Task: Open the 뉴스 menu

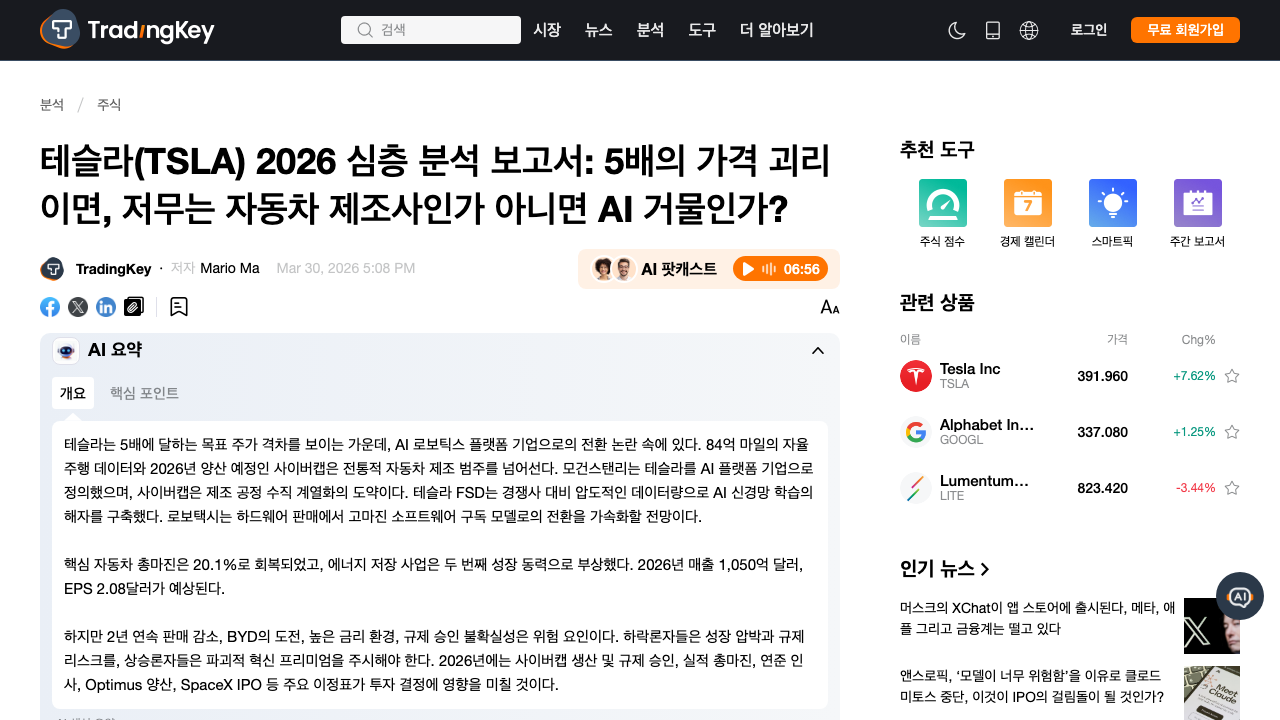Action: [599, 30]
